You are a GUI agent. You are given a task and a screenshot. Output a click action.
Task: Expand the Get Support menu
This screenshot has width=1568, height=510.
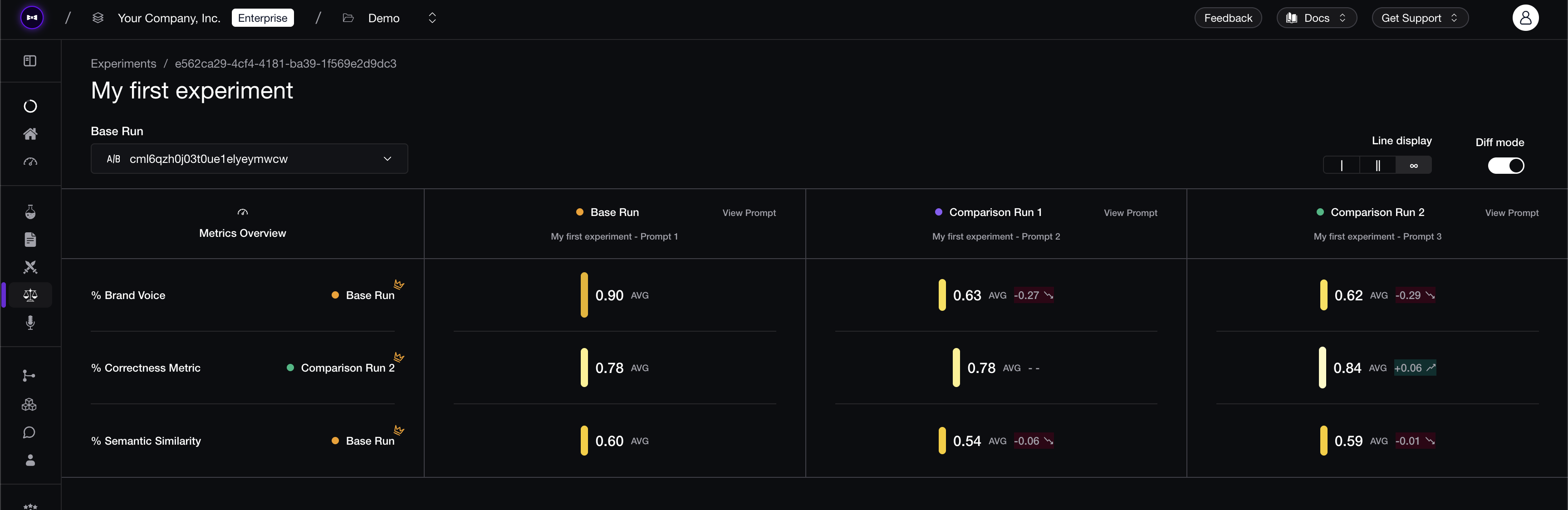tap(1420, 18)
